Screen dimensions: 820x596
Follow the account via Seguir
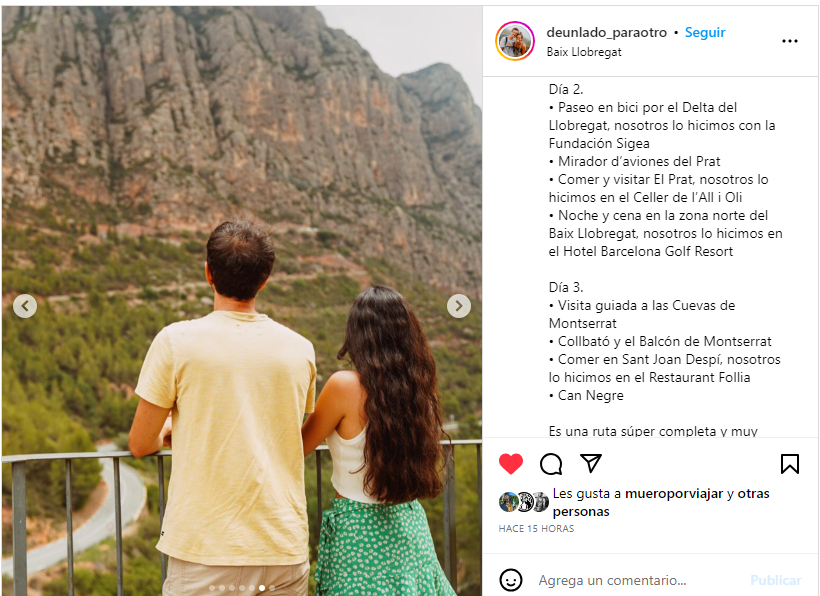pos(705,32)
